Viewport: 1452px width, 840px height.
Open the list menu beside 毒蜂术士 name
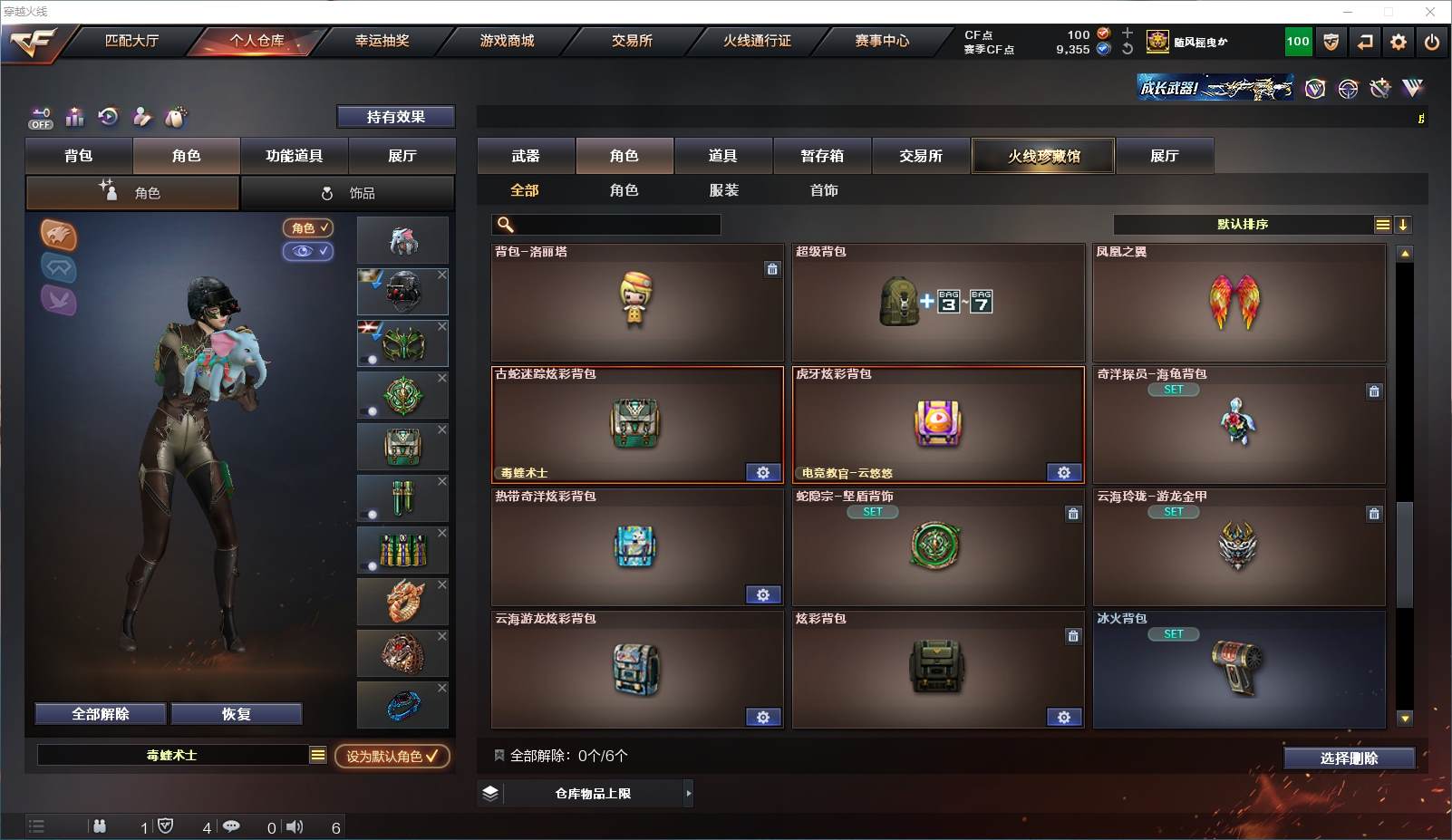point(317,755)
